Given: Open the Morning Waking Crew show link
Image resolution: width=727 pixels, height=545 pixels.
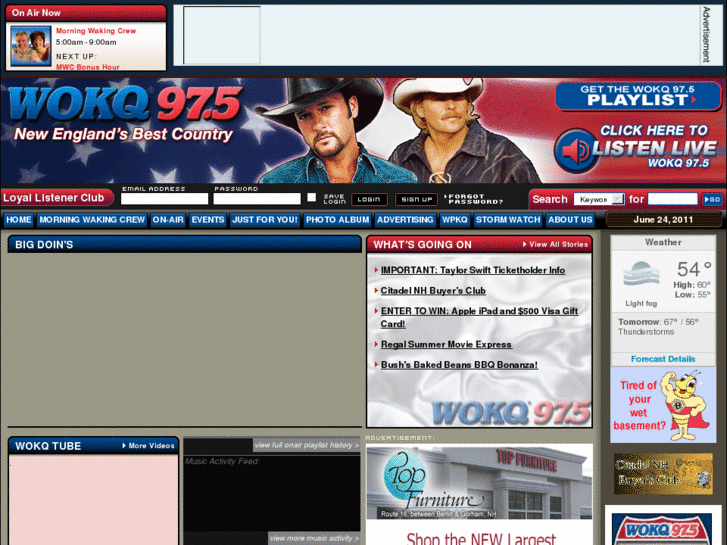Looking at the screenshot, I should point(96,31).
